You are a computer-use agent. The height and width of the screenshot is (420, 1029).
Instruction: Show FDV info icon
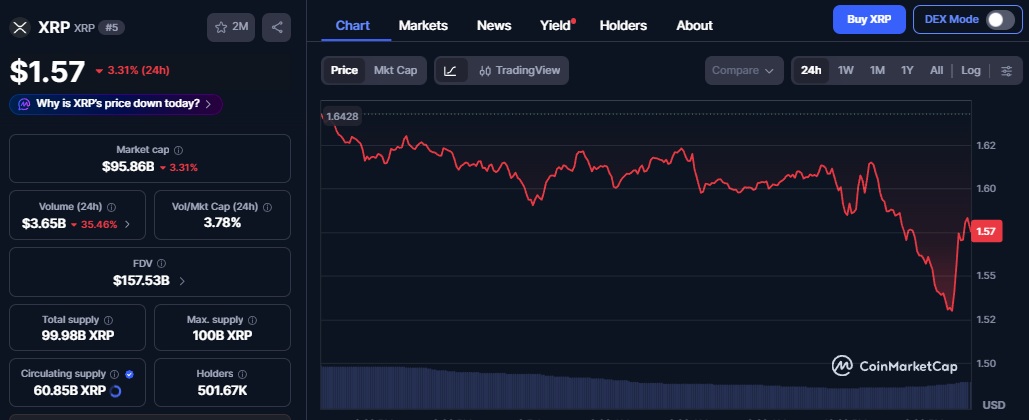click(161, 264)
